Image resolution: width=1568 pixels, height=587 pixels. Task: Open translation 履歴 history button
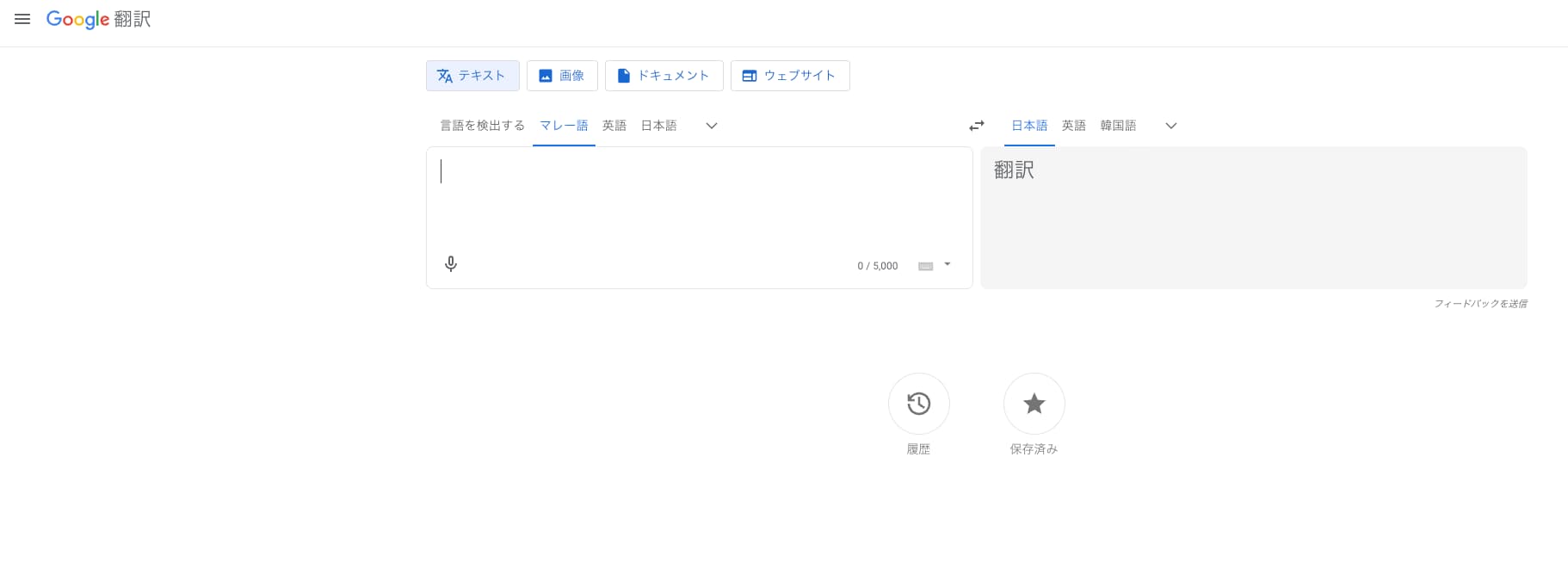919,404
